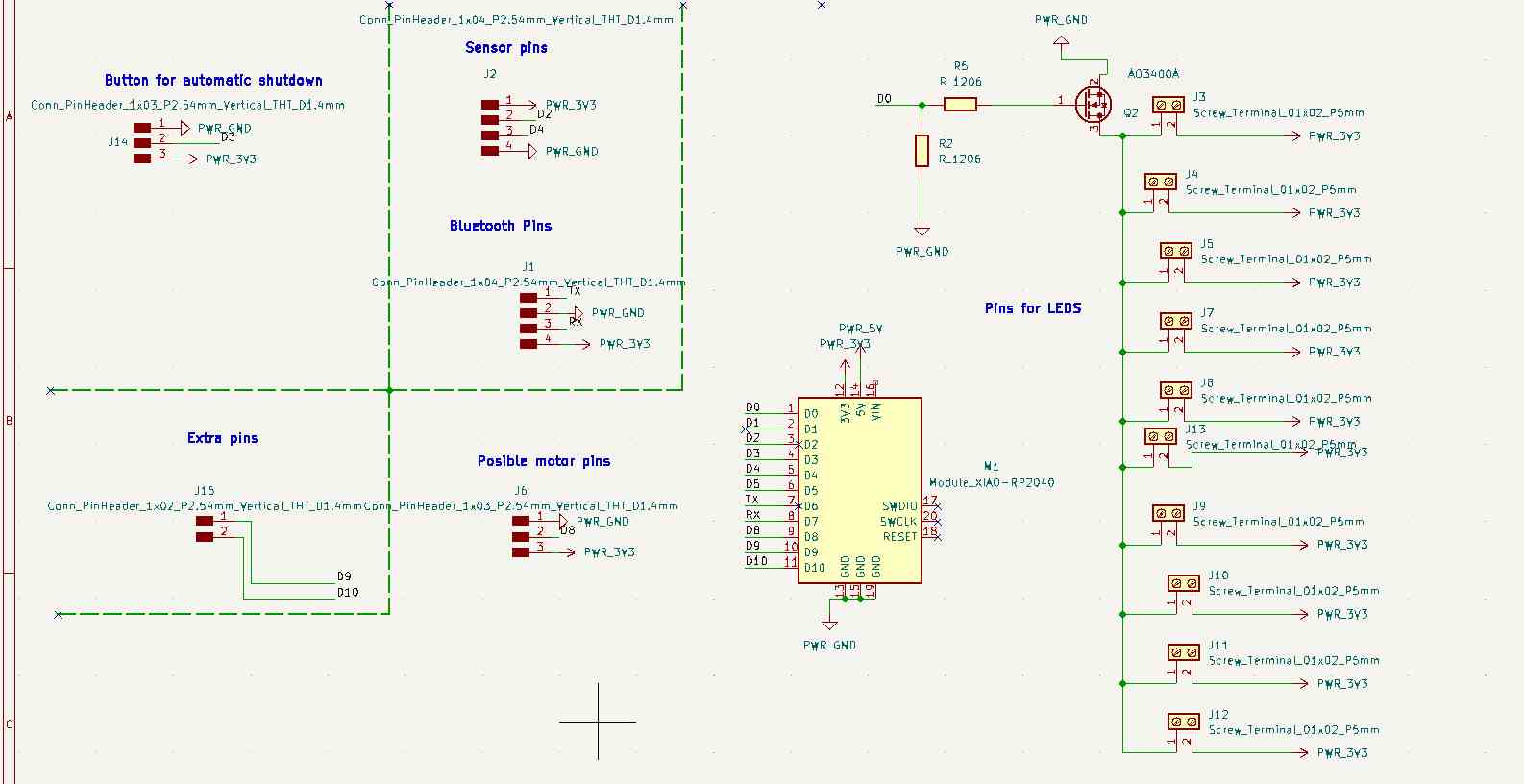Select the PWR_GND symbol below the module

point(830,625)
